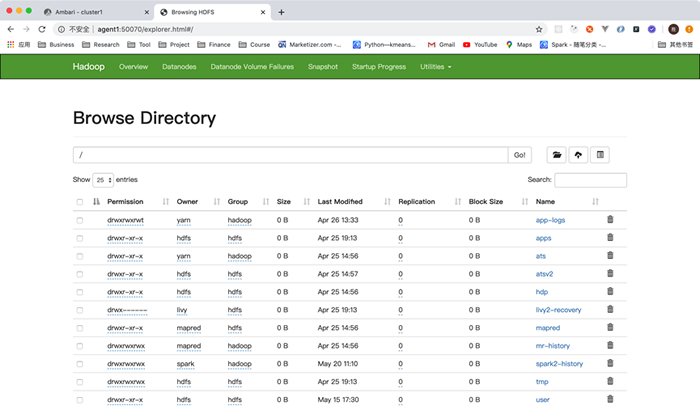Screen dimensions: 700x406
Task: Delete the tmp directory with trash icon
Action: [610, 381]
